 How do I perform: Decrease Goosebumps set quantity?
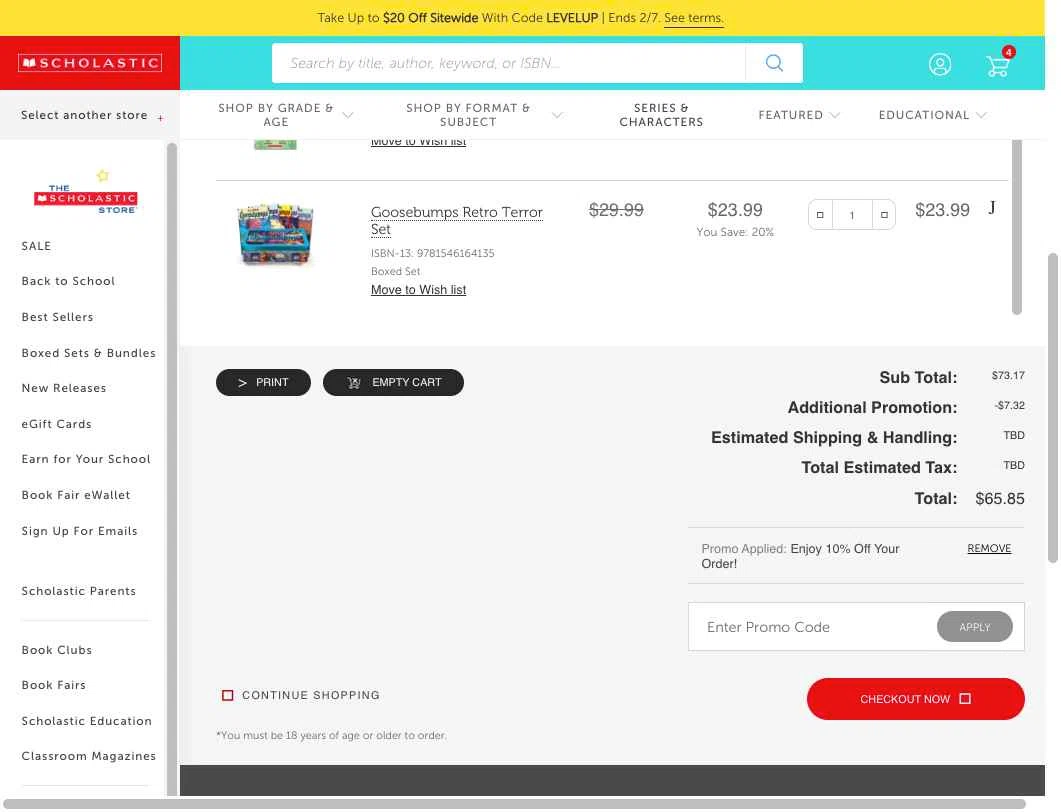pos(819,215)
